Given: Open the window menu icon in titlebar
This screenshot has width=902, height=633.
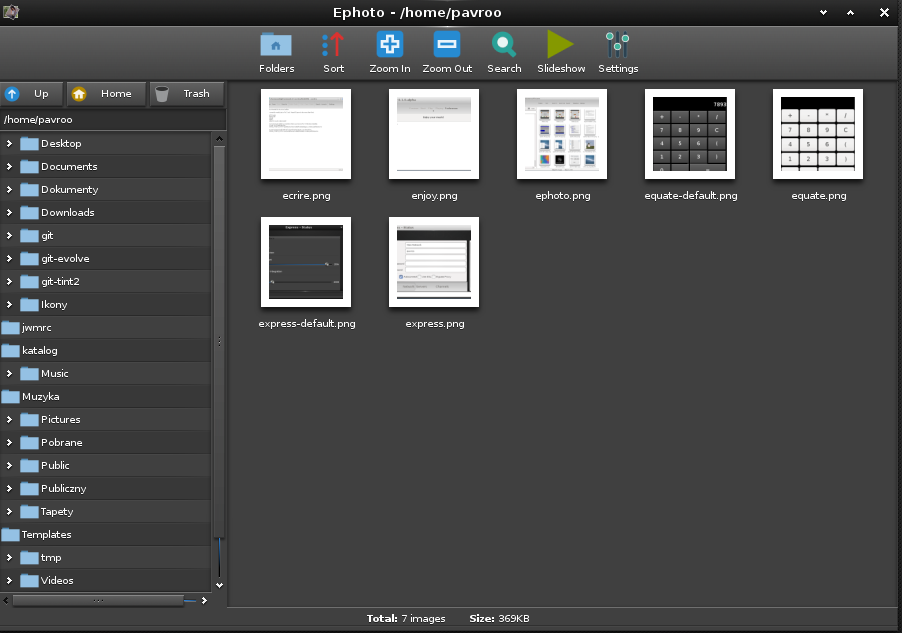Looking at the screenshot, I should tap(11, 12).
